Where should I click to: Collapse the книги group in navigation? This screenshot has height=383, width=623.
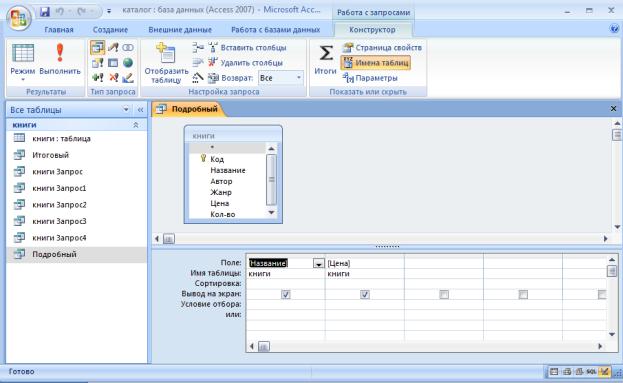135,125
